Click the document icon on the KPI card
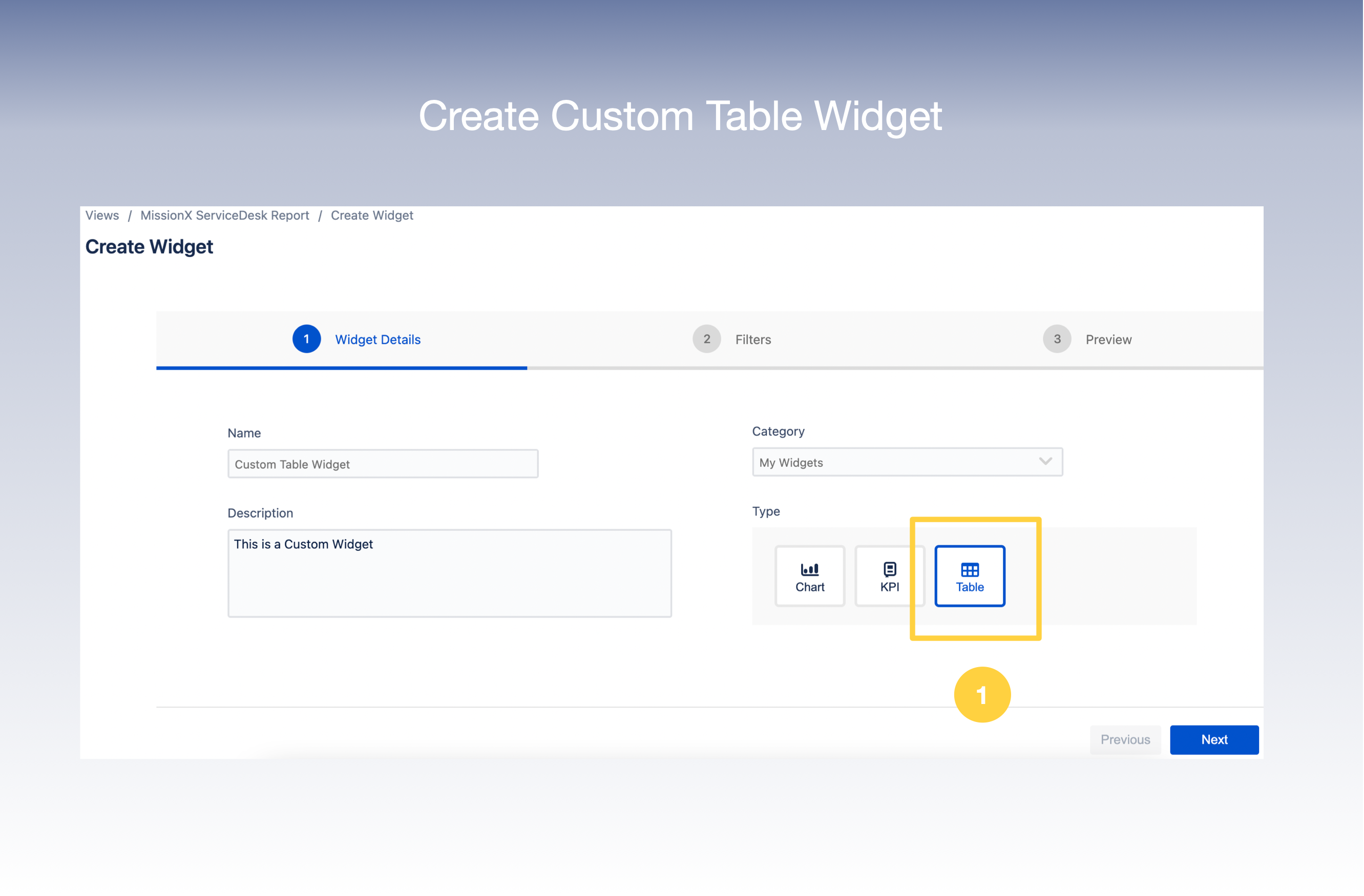 (x=889, y=568)
